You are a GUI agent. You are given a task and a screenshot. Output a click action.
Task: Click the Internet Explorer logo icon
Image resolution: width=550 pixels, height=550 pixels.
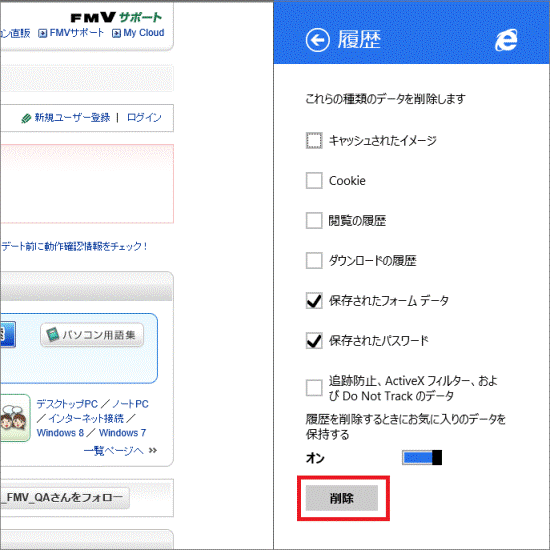506,40
